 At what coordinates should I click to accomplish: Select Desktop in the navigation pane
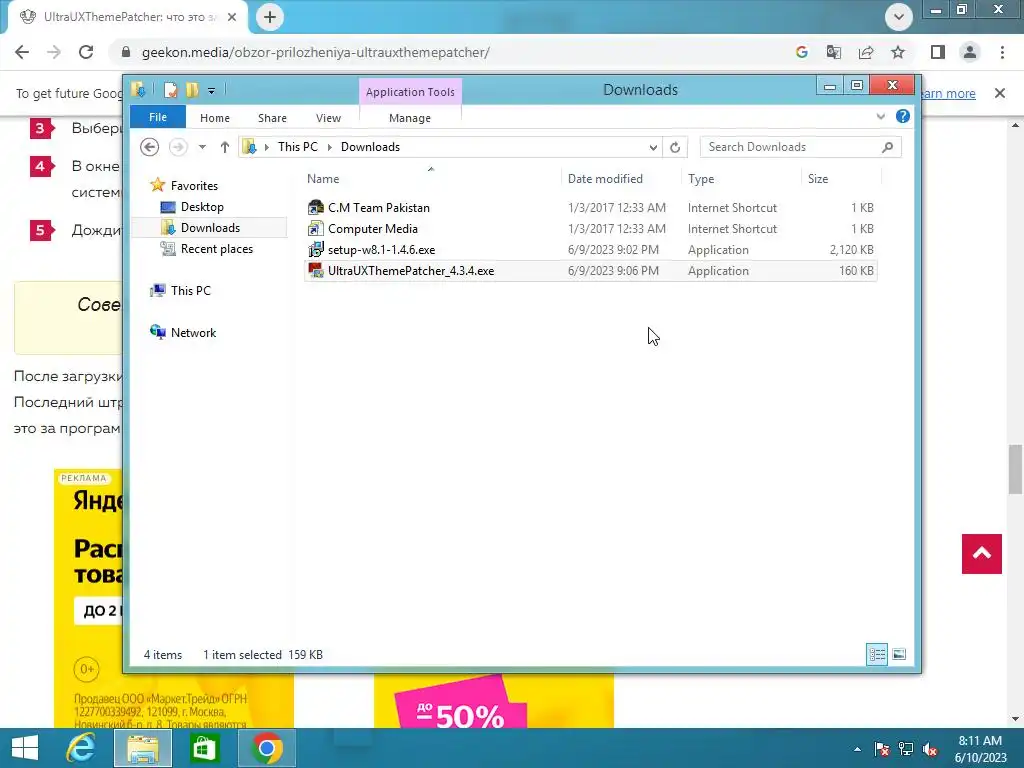click(193, 207)
